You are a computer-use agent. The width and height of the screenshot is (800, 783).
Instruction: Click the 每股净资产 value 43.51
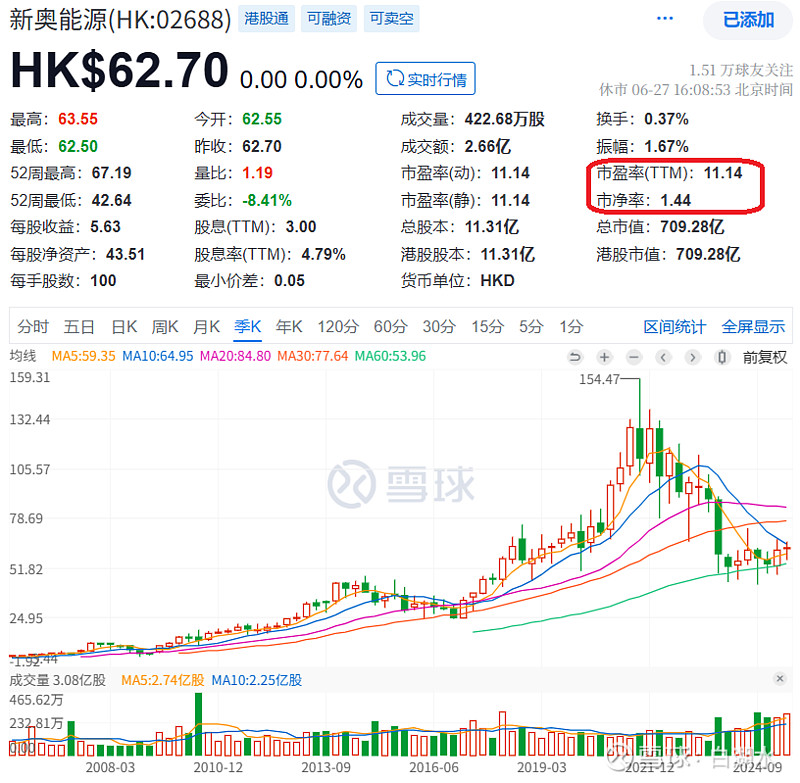point(125,254)
